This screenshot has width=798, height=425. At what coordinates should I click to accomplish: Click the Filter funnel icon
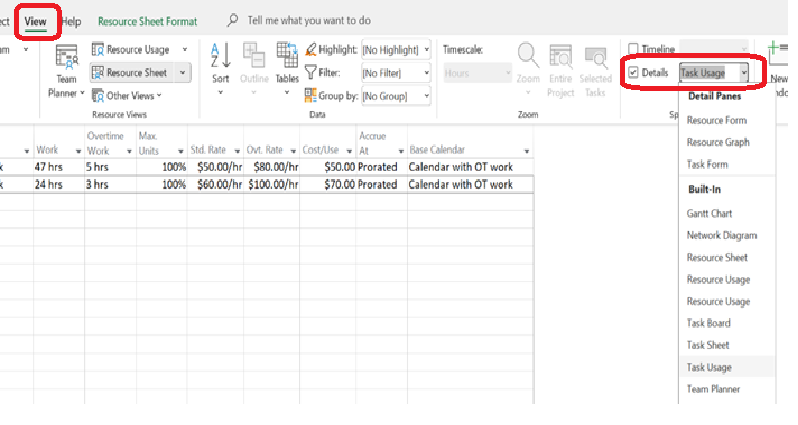(x=310, y=72)
